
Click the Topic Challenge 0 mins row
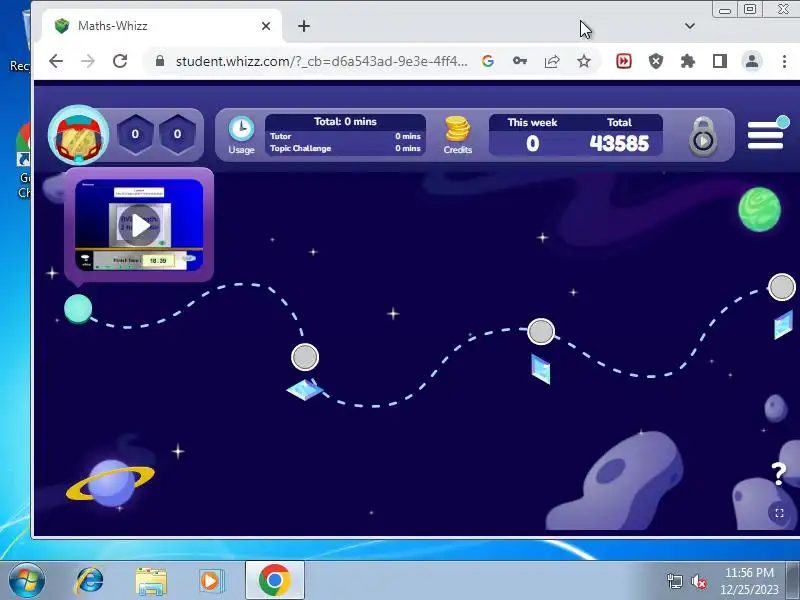click(x=345, y=148)
